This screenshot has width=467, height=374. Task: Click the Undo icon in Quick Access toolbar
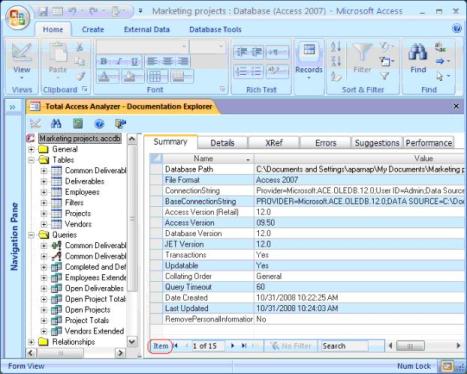pos(73,12)
